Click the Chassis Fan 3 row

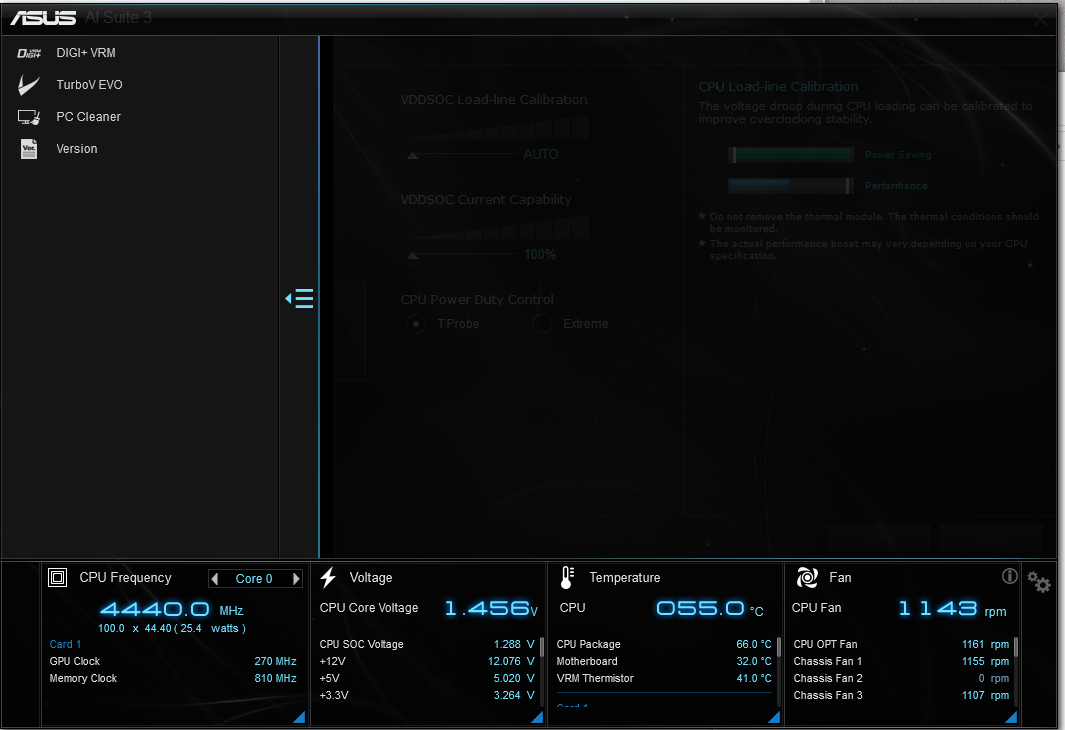point(901,695)
